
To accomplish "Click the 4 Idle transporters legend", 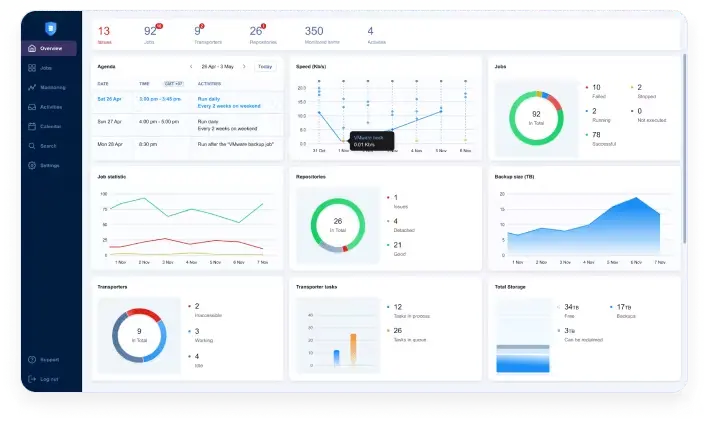I will (x=196, y=360).
